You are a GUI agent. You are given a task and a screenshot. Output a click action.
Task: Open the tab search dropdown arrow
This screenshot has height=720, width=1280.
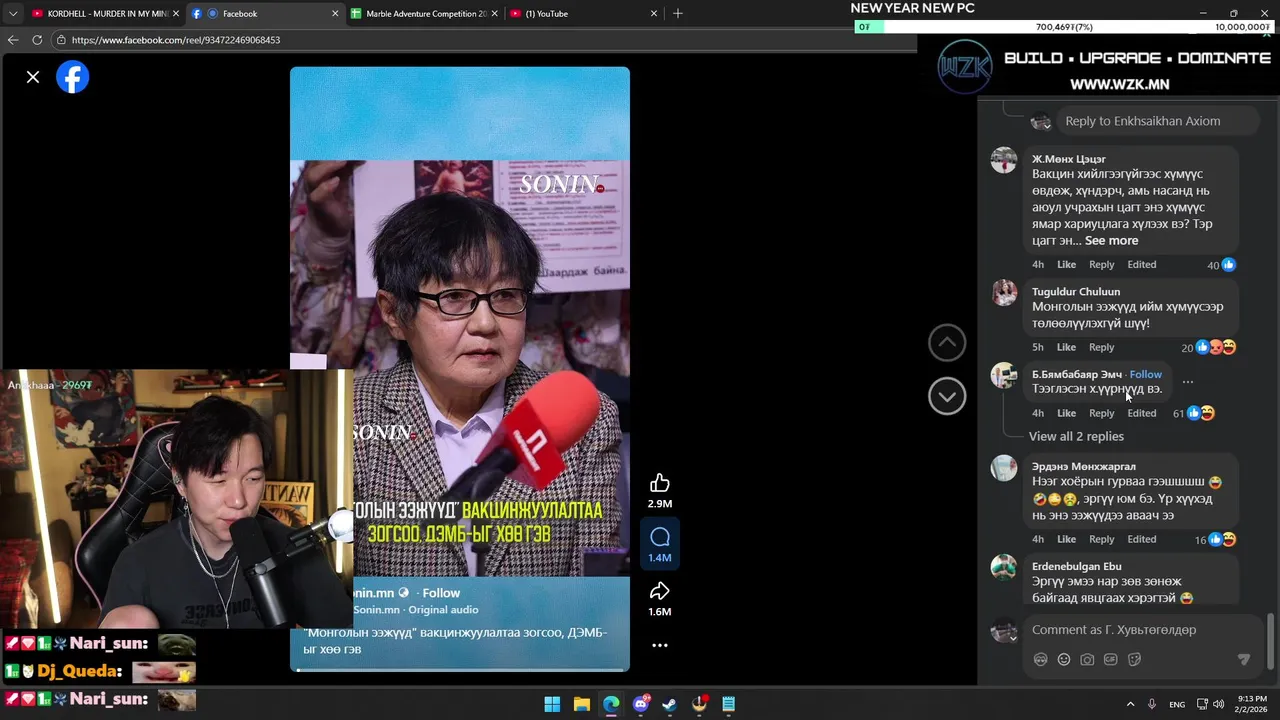tap(13, 13)
